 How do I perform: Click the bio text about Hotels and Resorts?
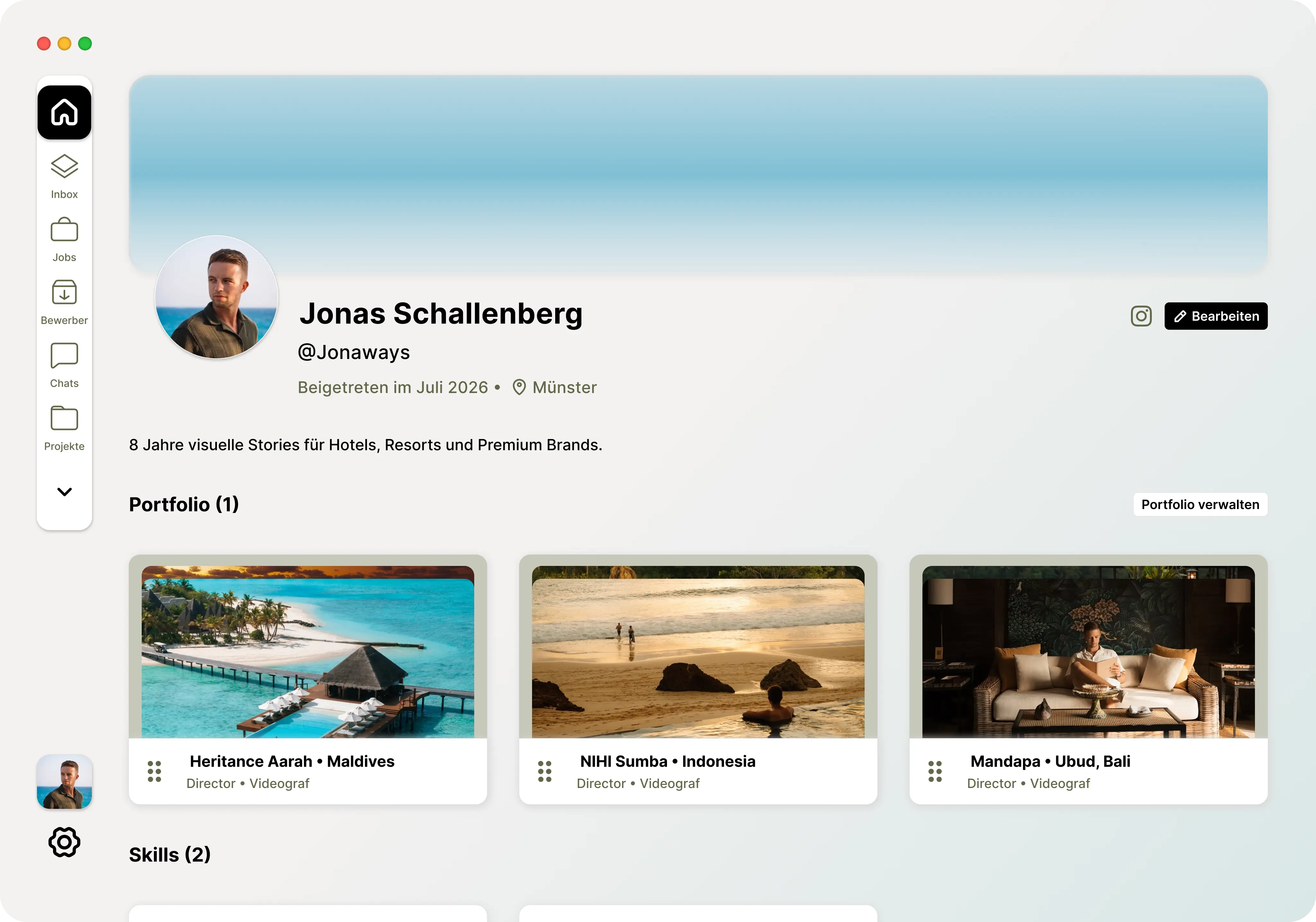(x=366, y=445)
